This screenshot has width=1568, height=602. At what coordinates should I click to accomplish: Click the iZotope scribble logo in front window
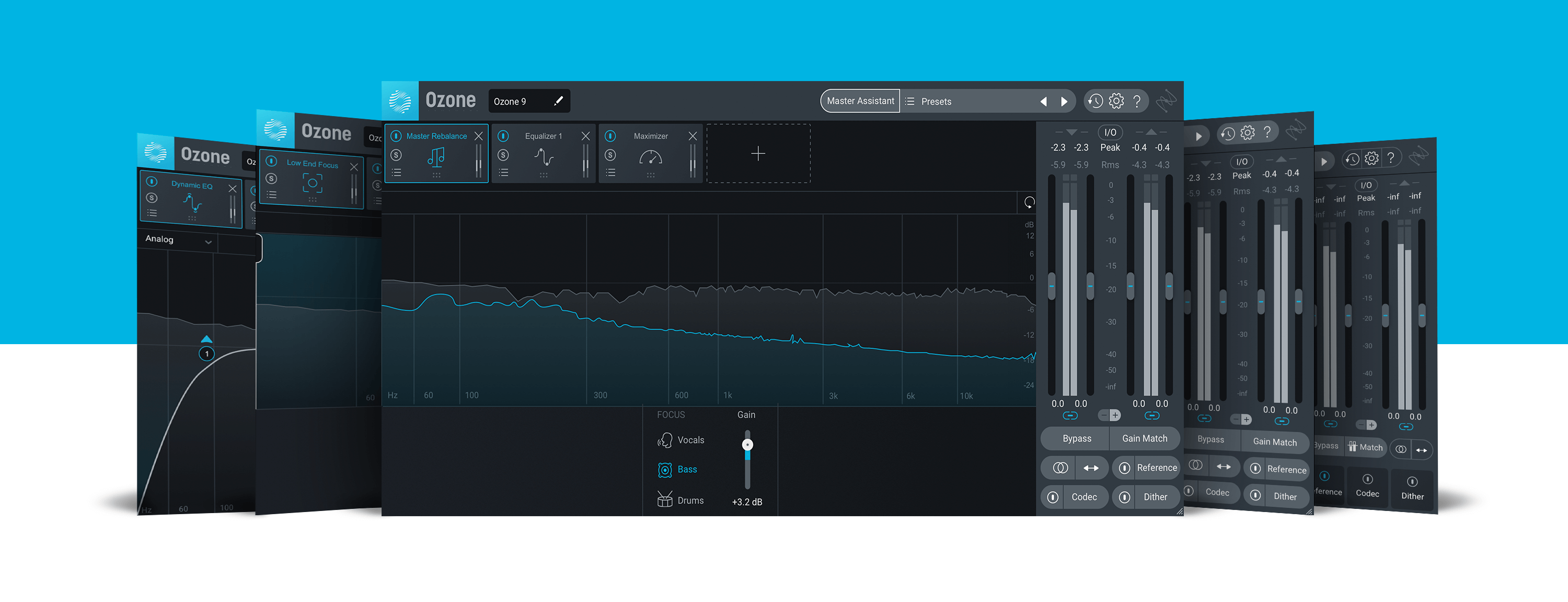click(x=1166, y=101)
